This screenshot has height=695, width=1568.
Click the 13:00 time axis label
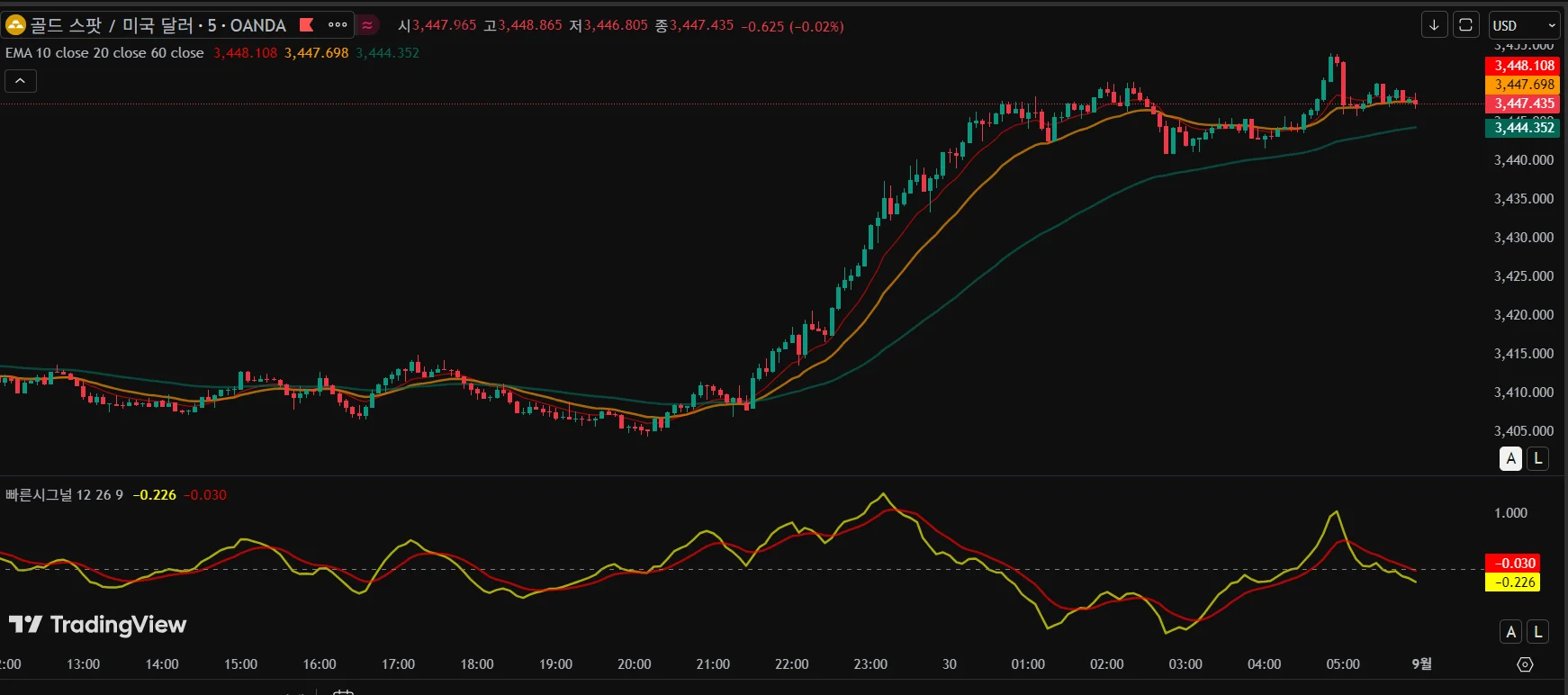[83, 664]
